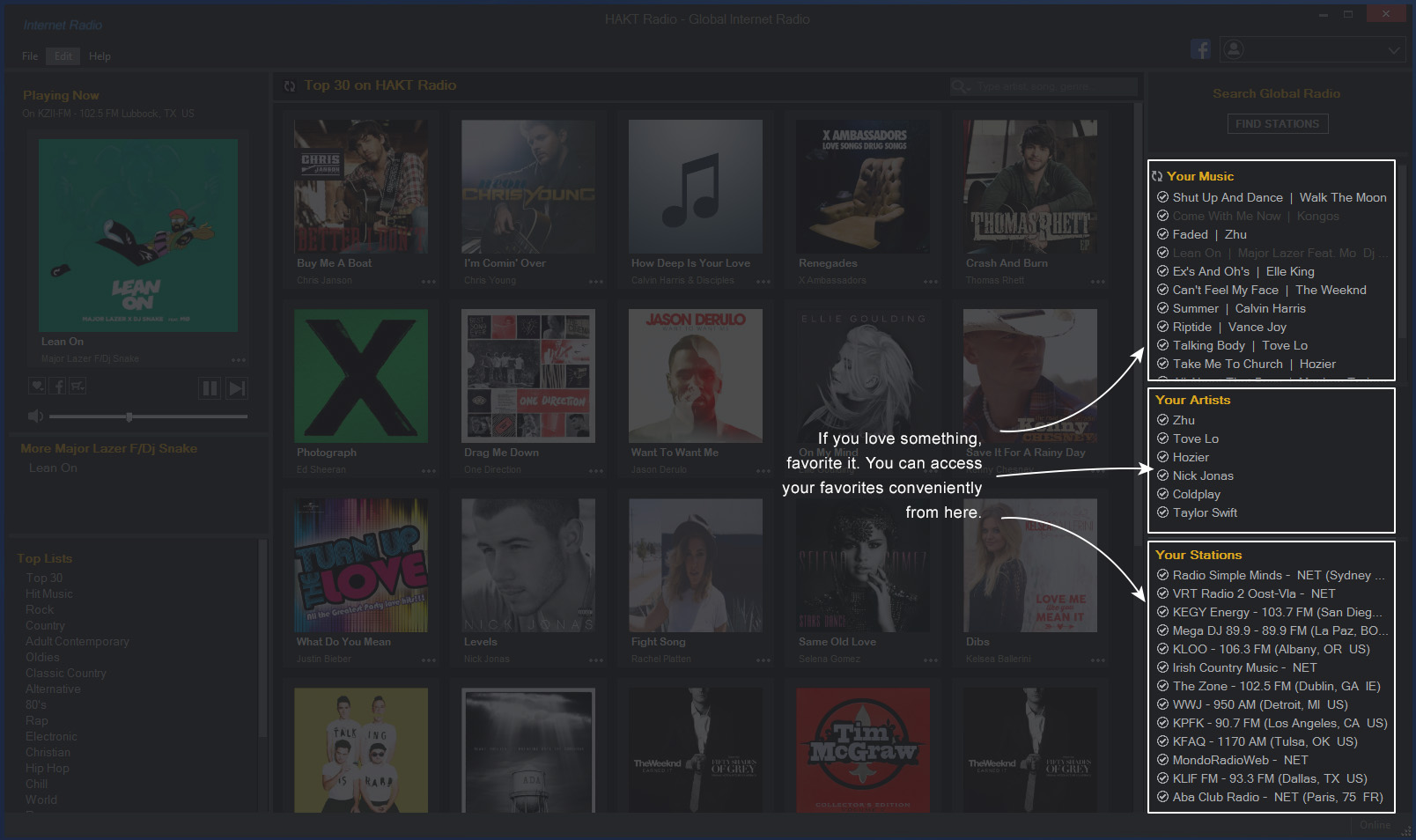Click the favorite heart icon in player
The height and width of the screenshot is (840, 1416).
[37, 386]
